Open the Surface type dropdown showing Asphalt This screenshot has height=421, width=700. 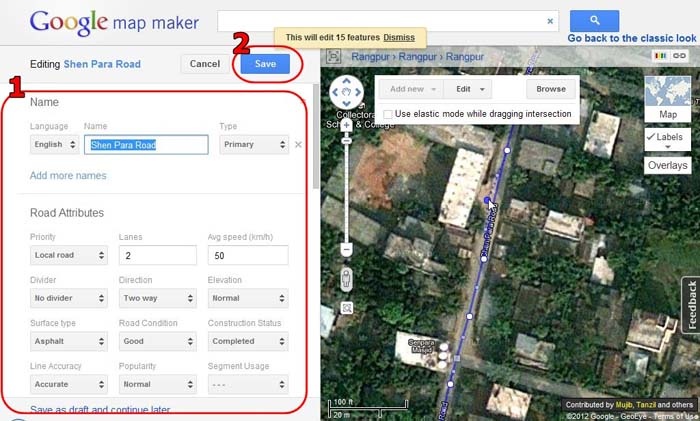click(x=69, y=342)
